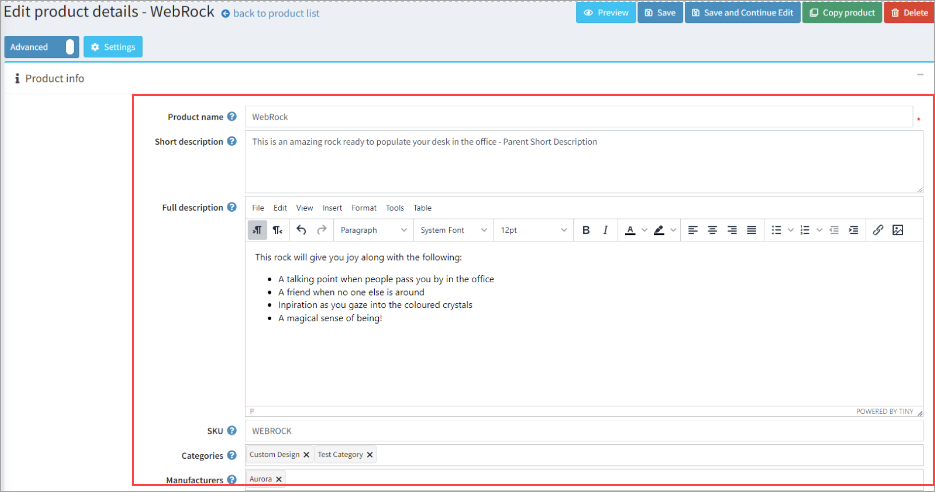Image resolution: width=935 pixels, height=492 pixels.
Task: Insert or edit a link
Action: pos(878,230)
